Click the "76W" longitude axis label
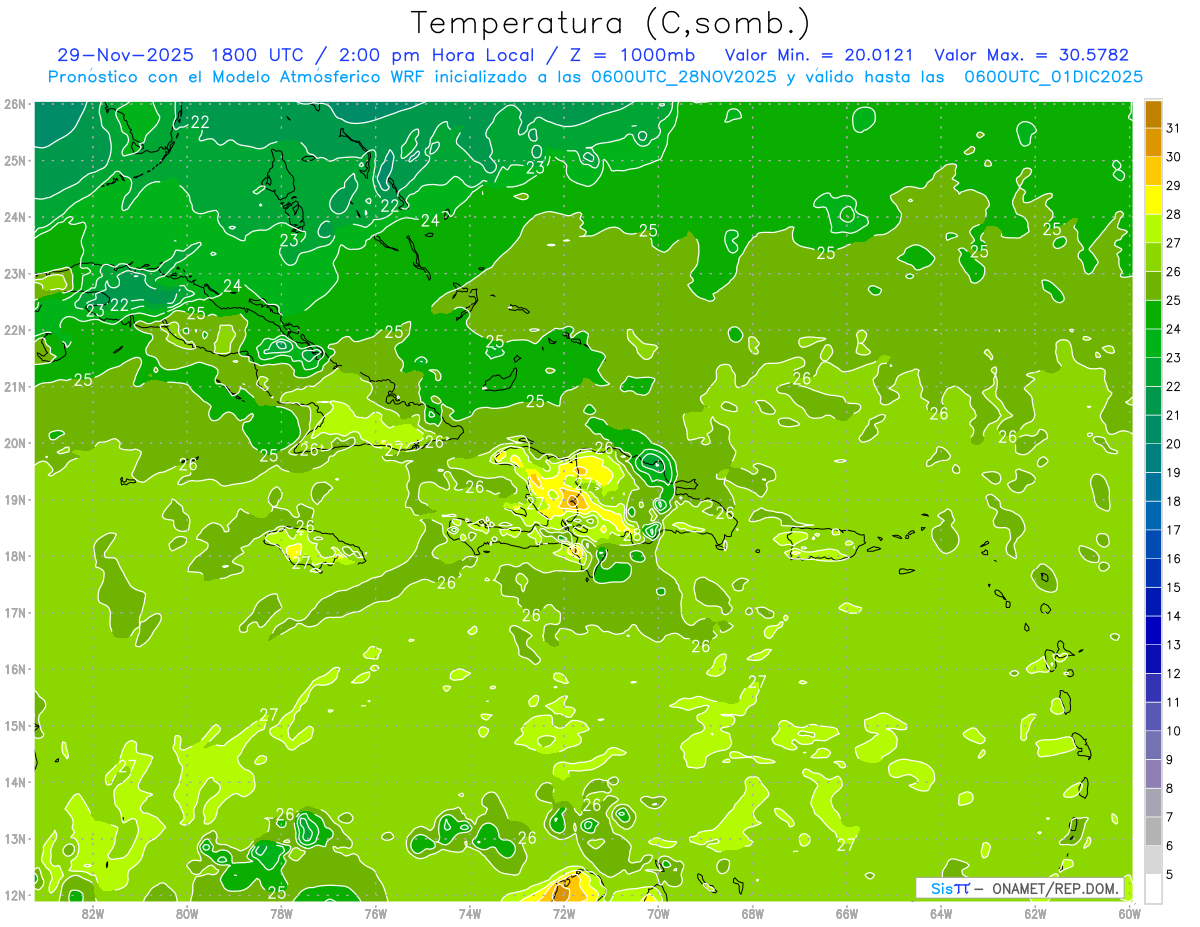Screen dimensions: 1200x927 coord(375,913)
